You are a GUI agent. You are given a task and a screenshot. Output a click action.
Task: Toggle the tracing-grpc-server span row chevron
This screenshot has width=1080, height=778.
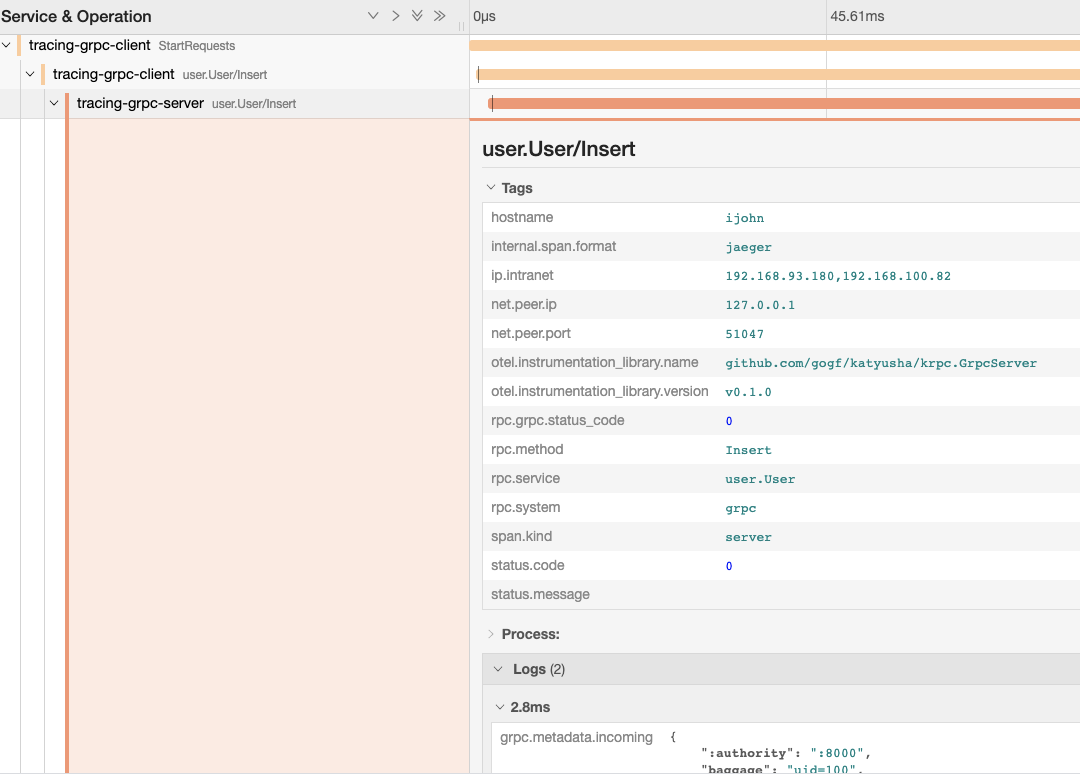(54, 103)
